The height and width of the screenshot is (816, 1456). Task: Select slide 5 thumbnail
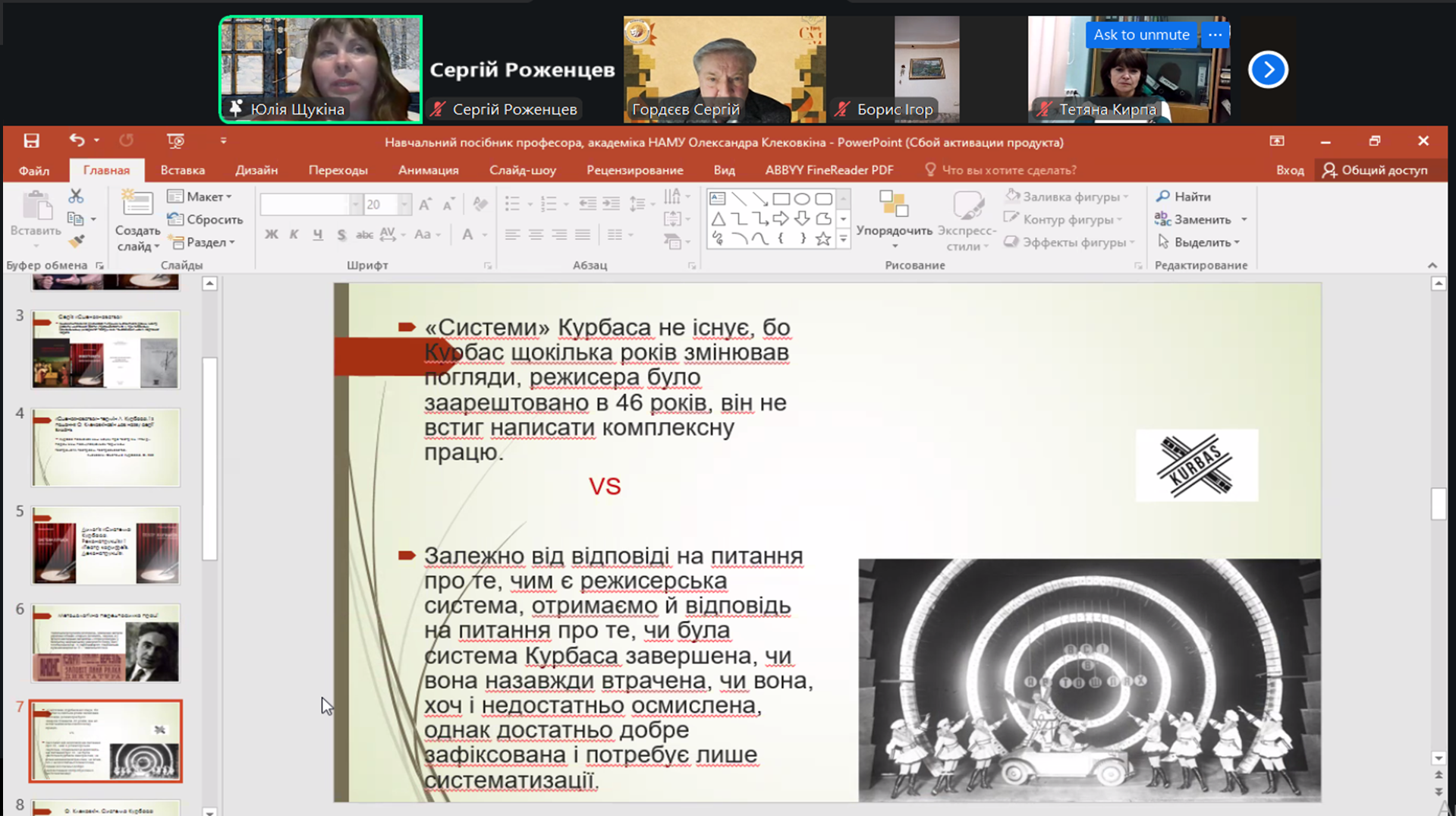[105, 545]
